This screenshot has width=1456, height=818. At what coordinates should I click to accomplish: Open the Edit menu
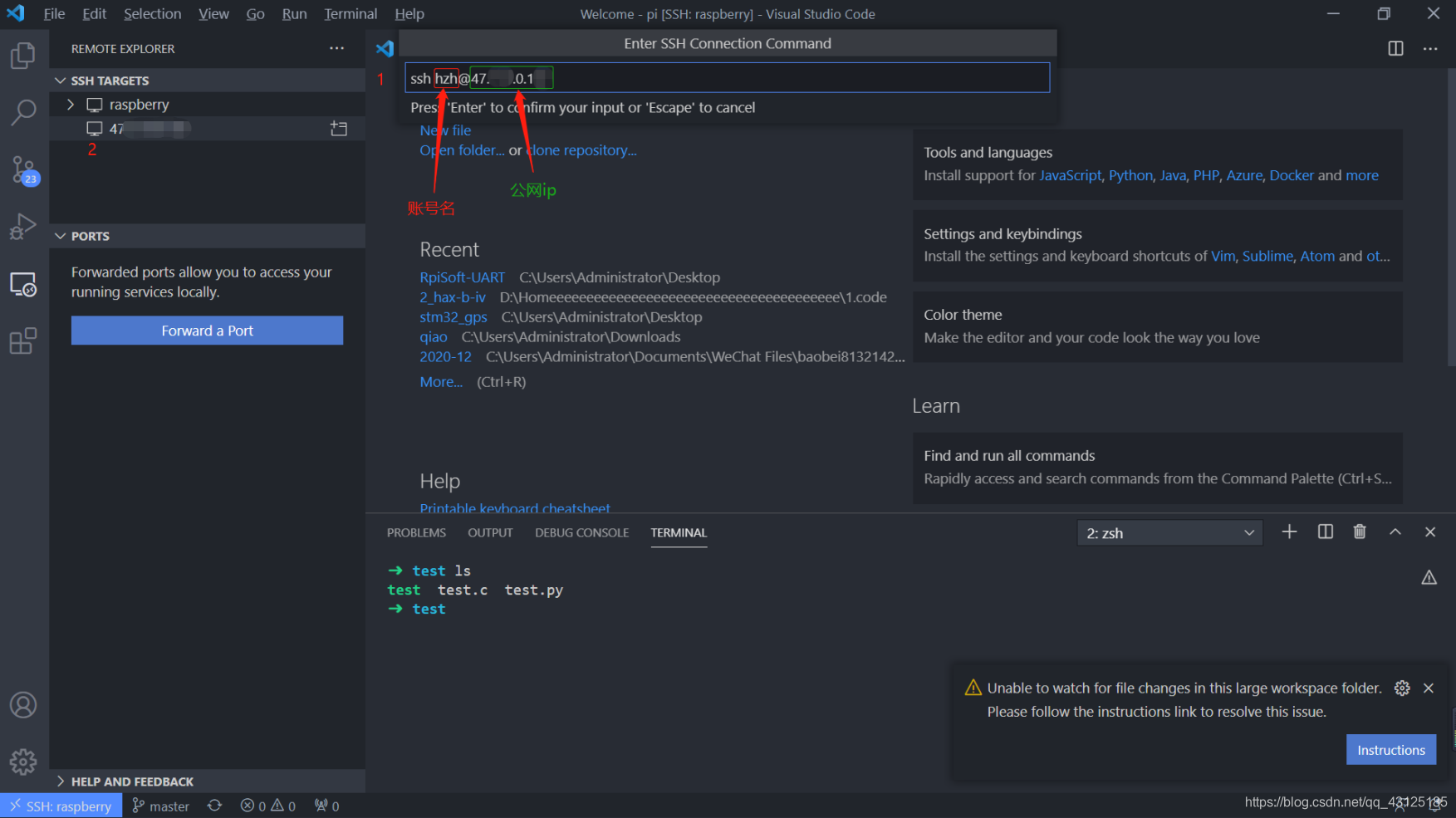coord(94,14)
